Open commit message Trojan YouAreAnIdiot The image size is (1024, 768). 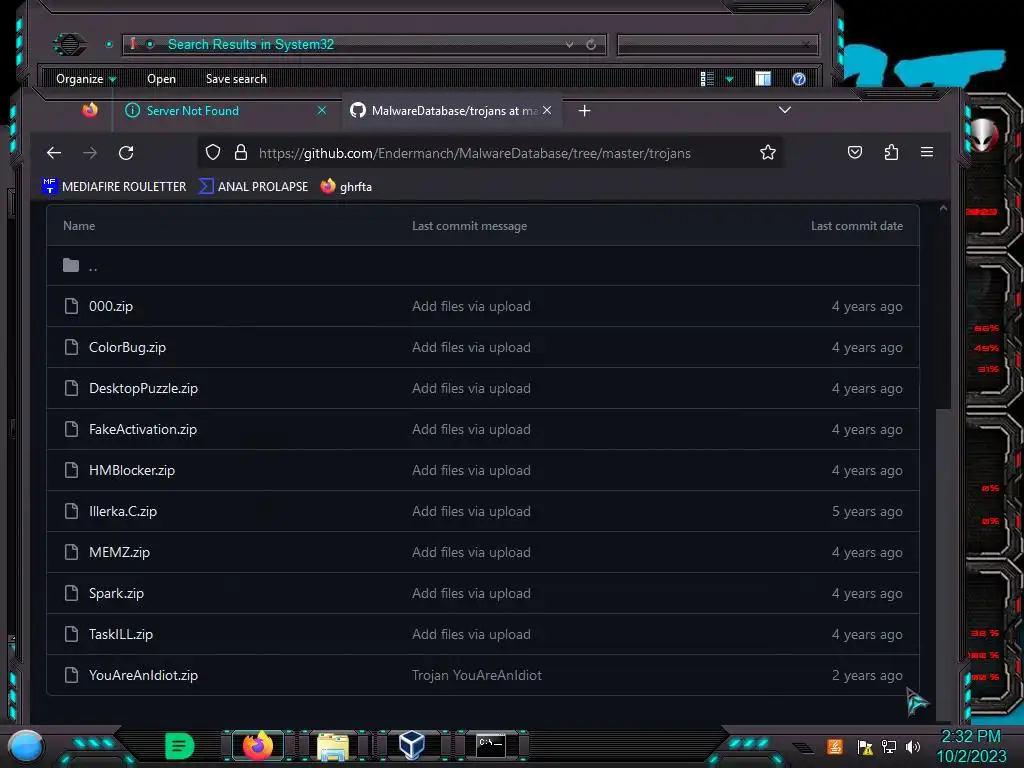[477, 675]
